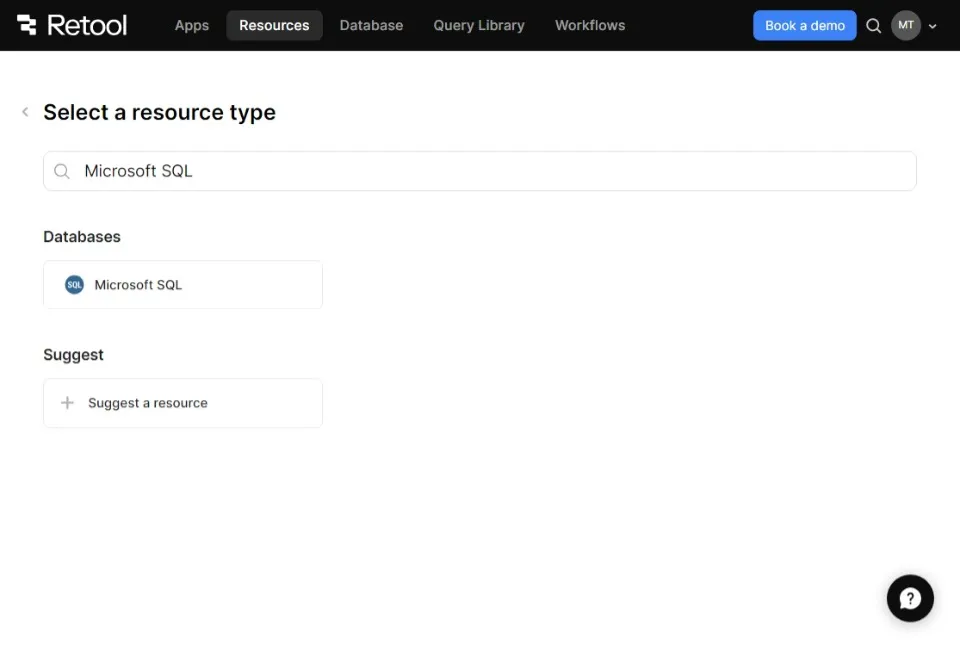960x647 pixels.
Task: Click the Retool logo
Action: [x=72, y=25]
